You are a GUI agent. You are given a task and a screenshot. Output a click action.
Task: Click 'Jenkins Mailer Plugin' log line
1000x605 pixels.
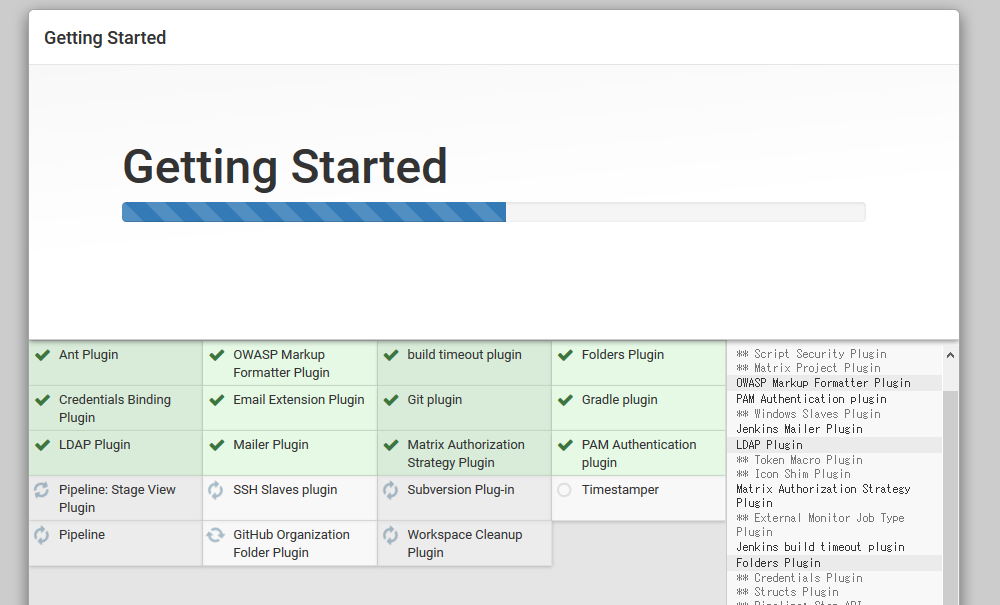[799, 429]
